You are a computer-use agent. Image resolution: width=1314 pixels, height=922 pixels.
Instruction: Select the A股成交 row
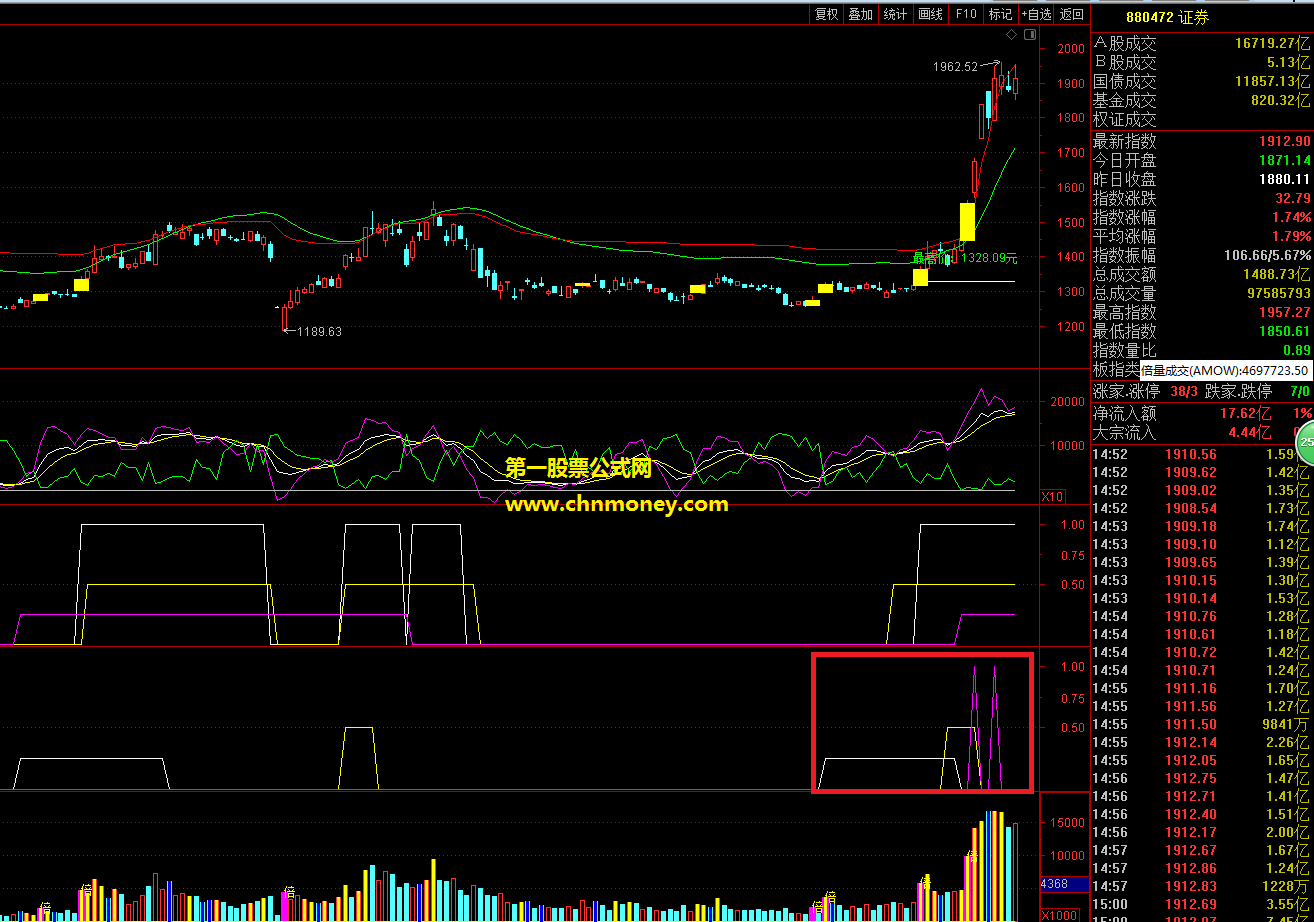1202,43
